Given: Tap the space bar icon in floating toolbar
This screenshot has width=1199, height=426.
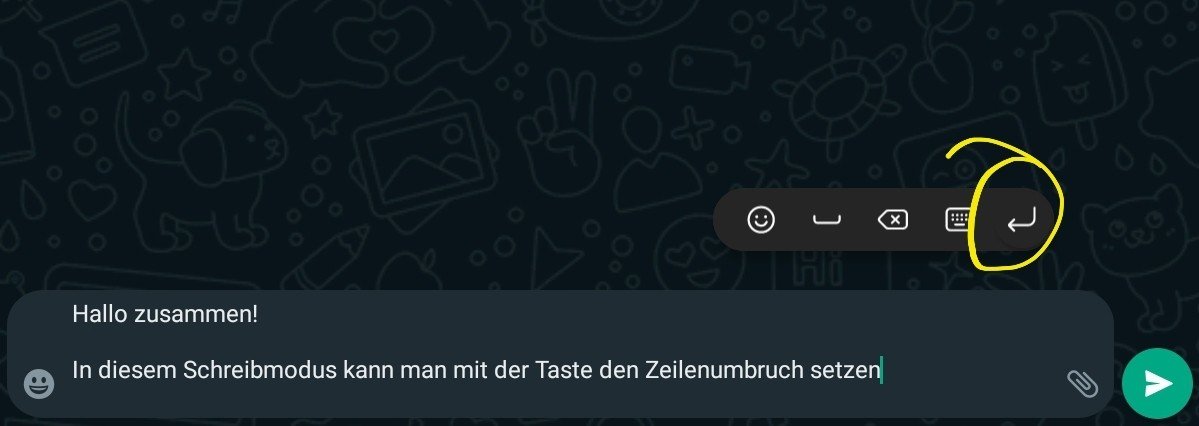Looking at the screenshot, I should [x=826, y=221].
